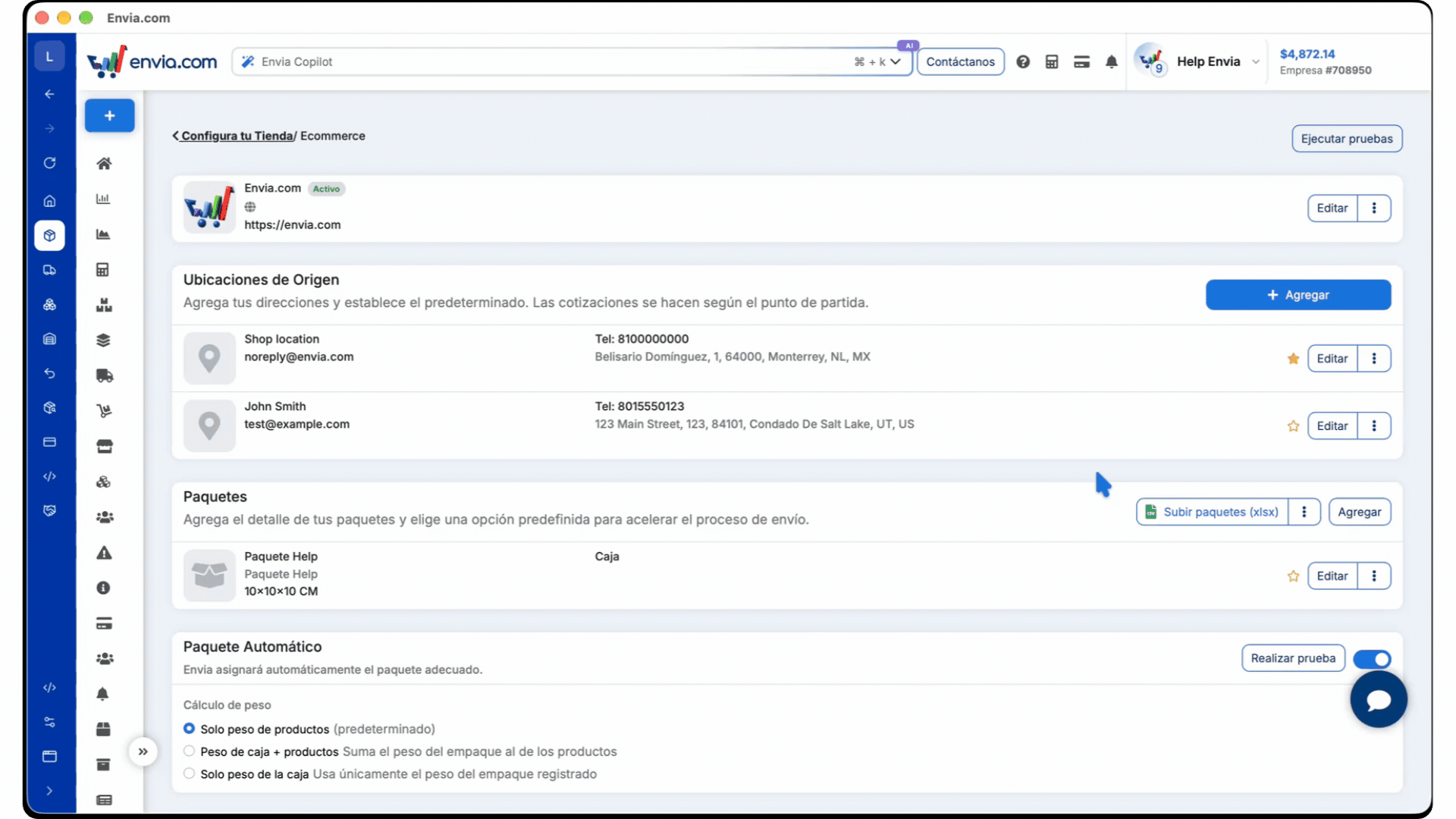Click the reload icon in left rail

[x=49, y=163]
